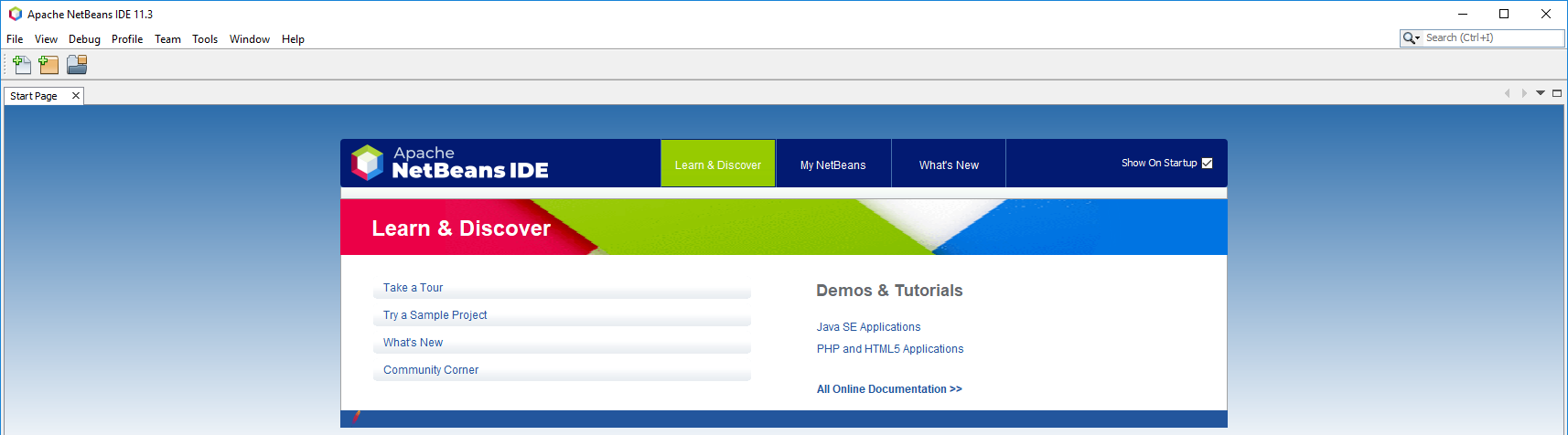The height and width of the screenshot is (435, 1568).
Task: Maximize the editor window via tab bar icon
Action: click(1557, 93)
